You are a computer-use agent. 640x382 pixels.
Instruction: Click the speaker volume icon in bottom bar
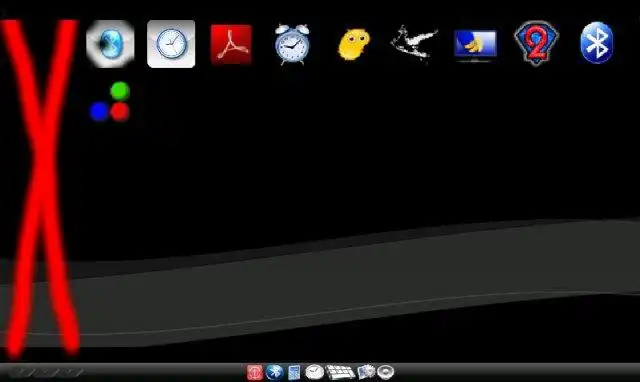[x=385, y=372]
